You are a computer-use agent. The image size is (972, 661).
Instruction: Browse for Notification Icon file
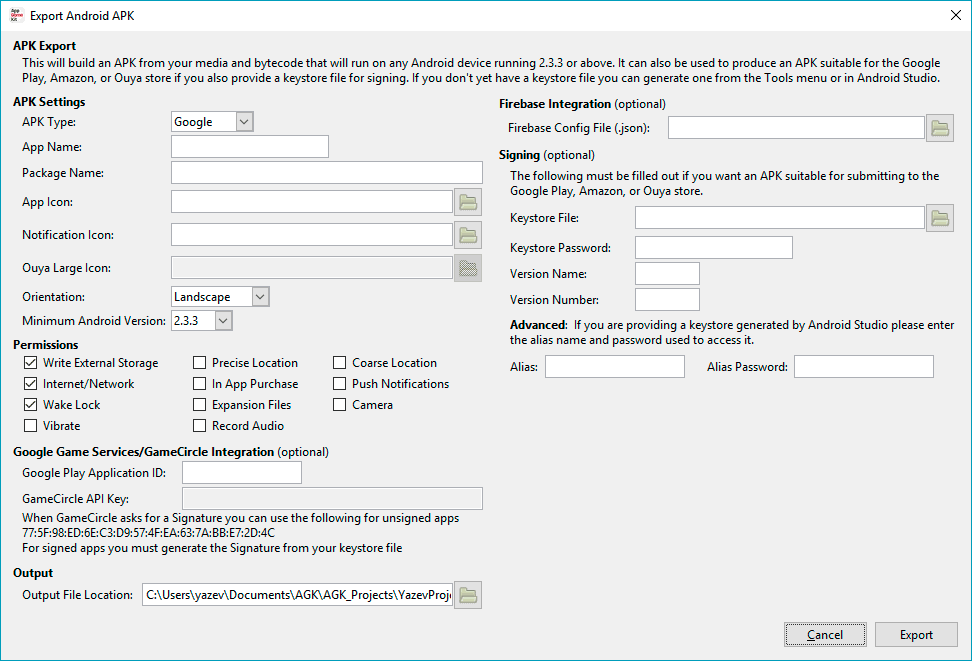[x=468, y=236]
